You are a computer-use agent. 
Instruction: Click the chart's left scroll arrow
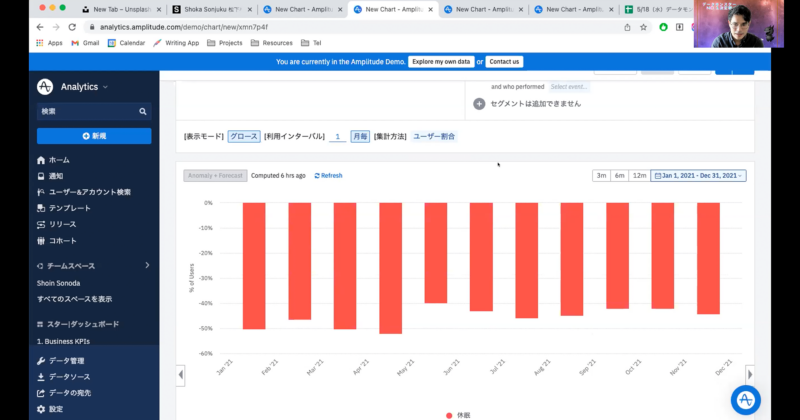click(181, 375)
